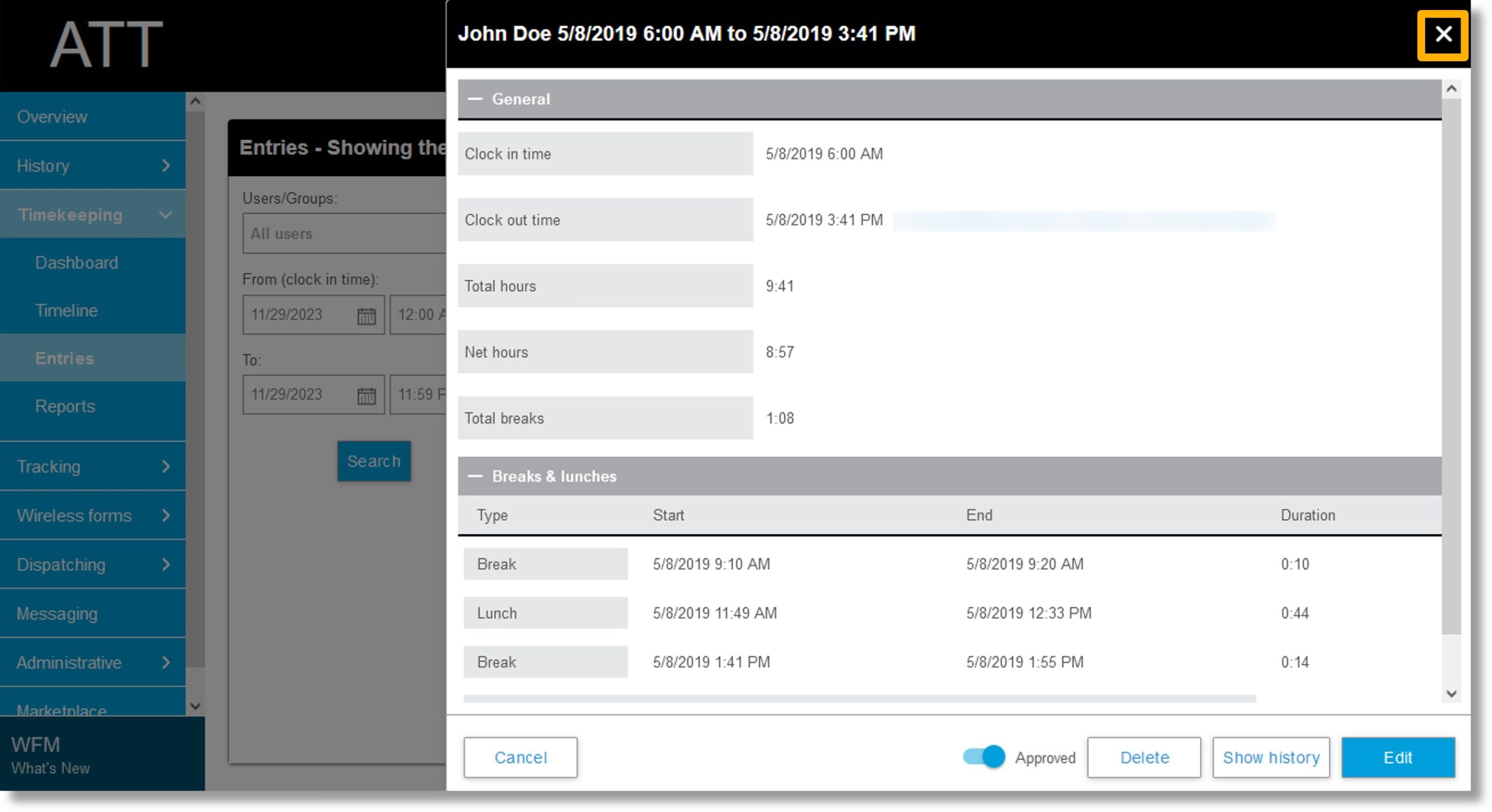The height and width of the screenshot is (812, 1492).
Task: Toggle the Approved status switch
Action: (984, 757)
